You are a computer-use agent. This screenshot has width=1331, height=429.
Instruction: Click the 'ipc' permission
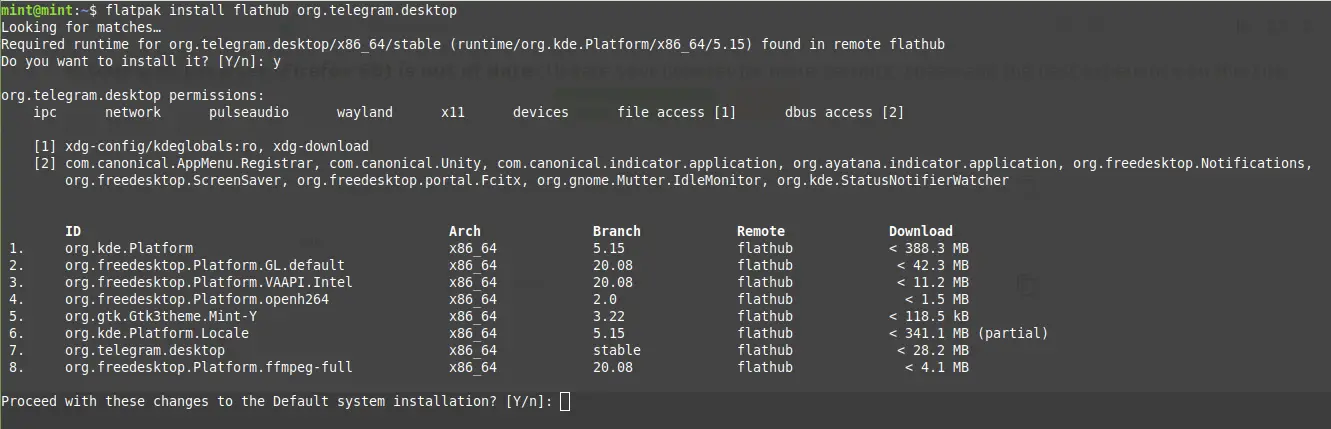pyautogui.click(x=45, y=112)
